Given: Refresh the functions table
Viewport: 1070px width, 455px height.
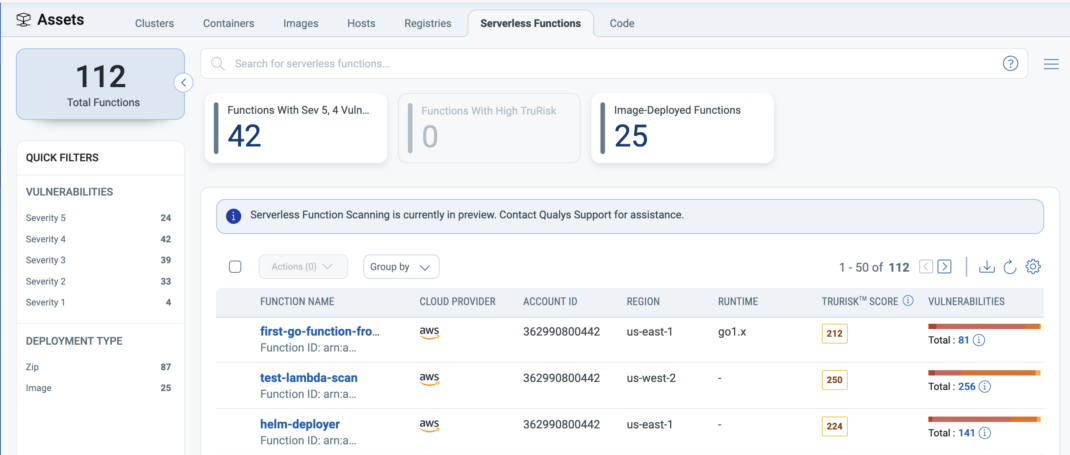Looking at the screenshot, I should click(x=1010, y=267).
